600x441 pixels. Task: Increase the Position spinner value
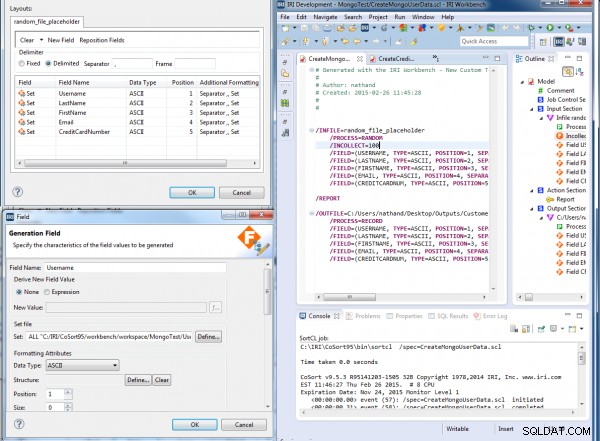[x=68, y=391]
